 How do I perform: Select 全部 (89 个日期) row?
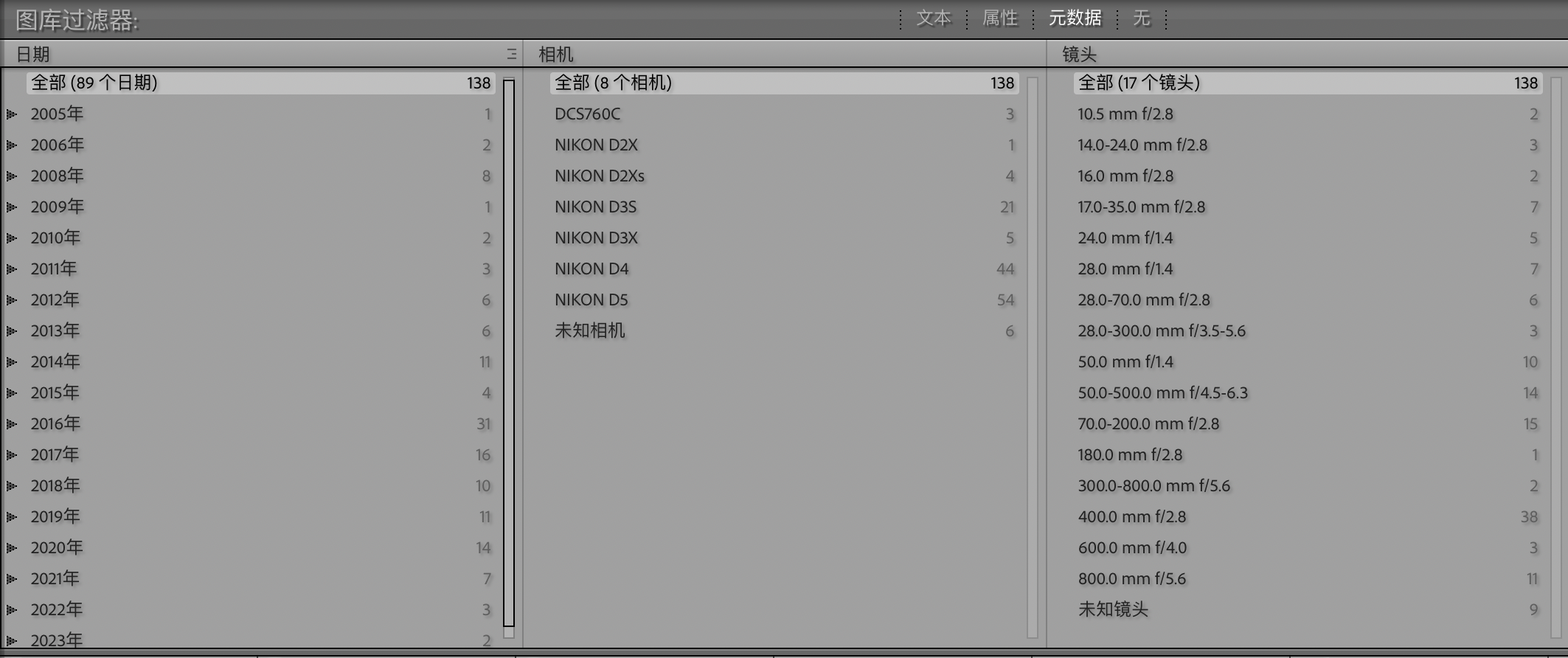click(261, 83)
